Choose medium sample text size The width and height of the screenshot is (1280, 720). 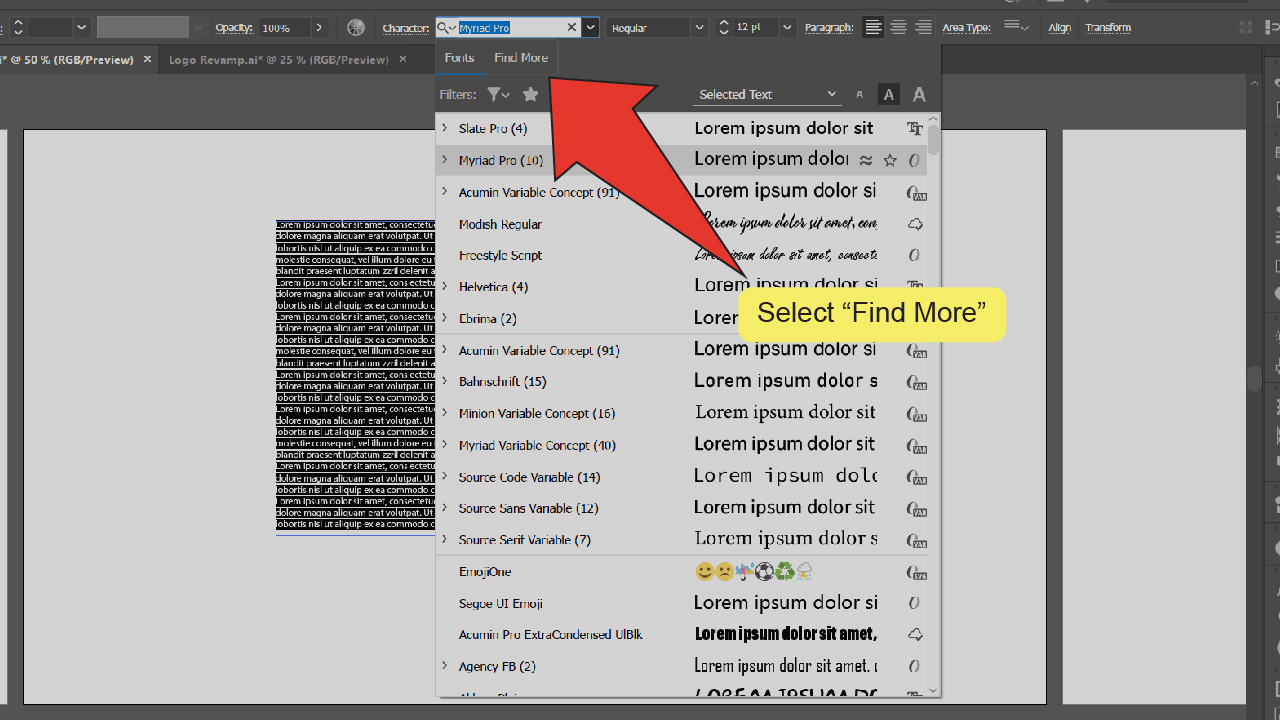click(888, 95)
